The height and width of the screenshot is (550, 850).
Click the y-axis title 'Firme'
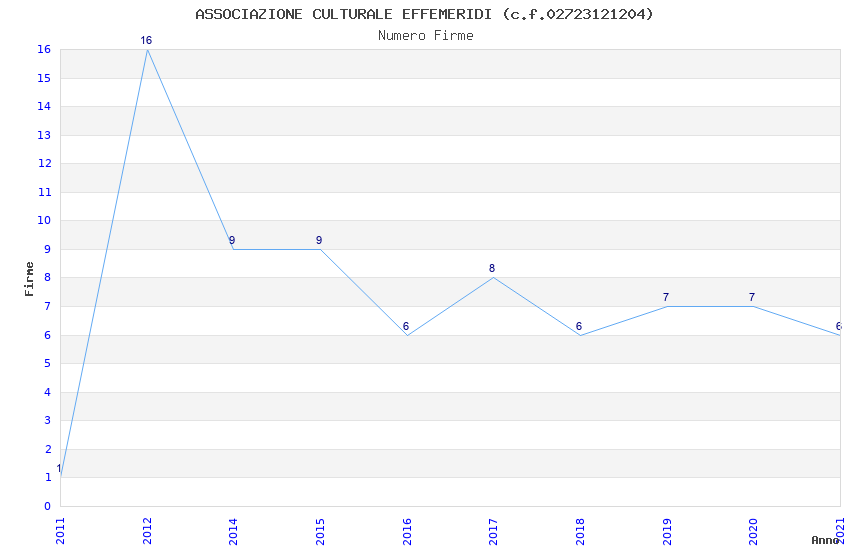(29, 279)
